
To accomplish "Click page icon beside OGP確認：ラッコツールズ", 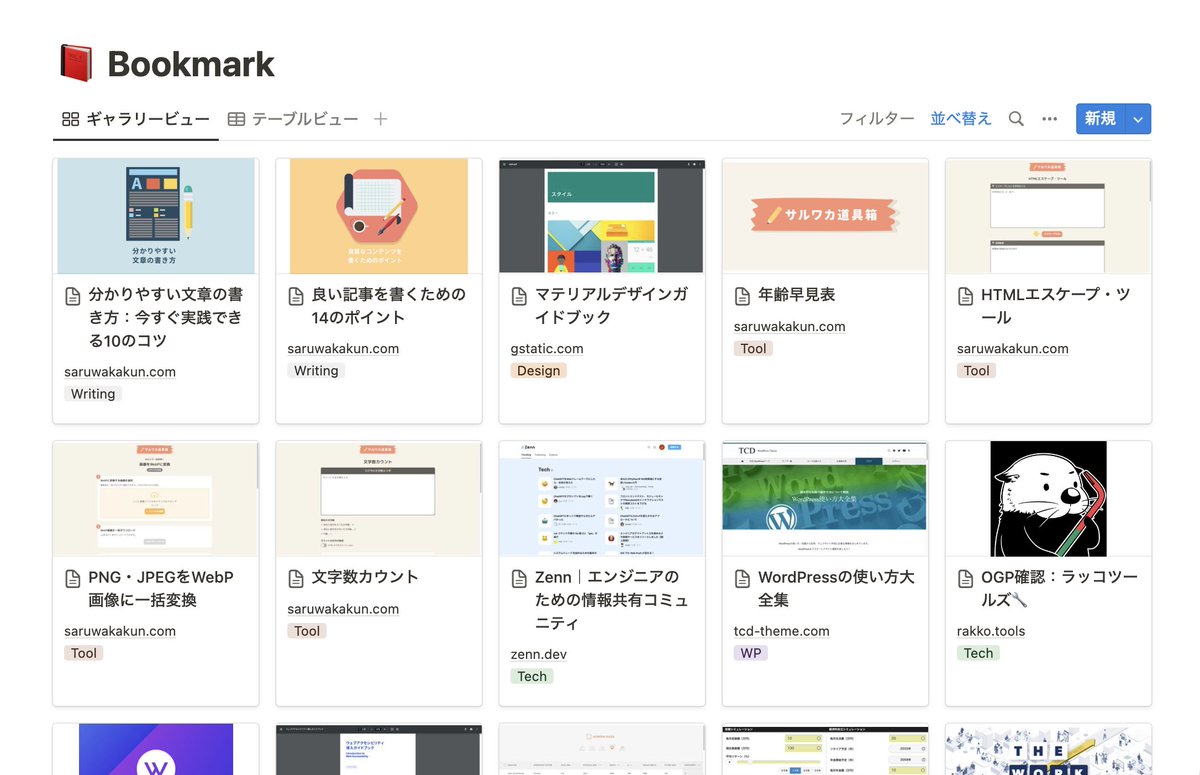I will click(965, 578).
